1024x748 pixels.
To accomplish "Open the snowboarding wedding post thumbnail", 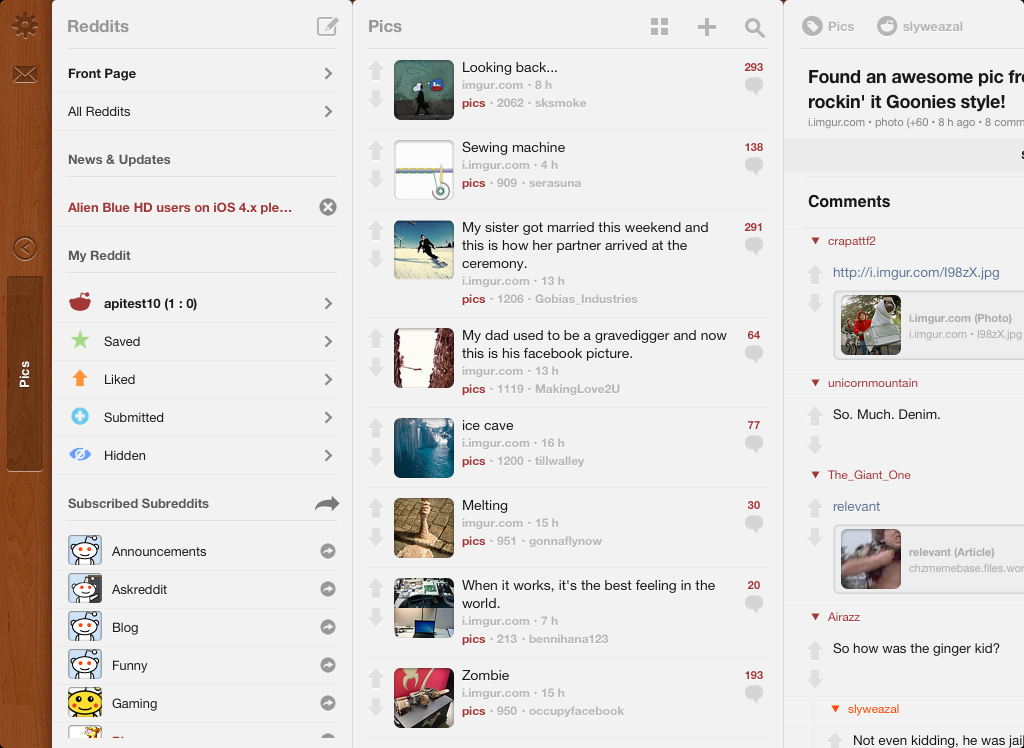I will 424,250.
